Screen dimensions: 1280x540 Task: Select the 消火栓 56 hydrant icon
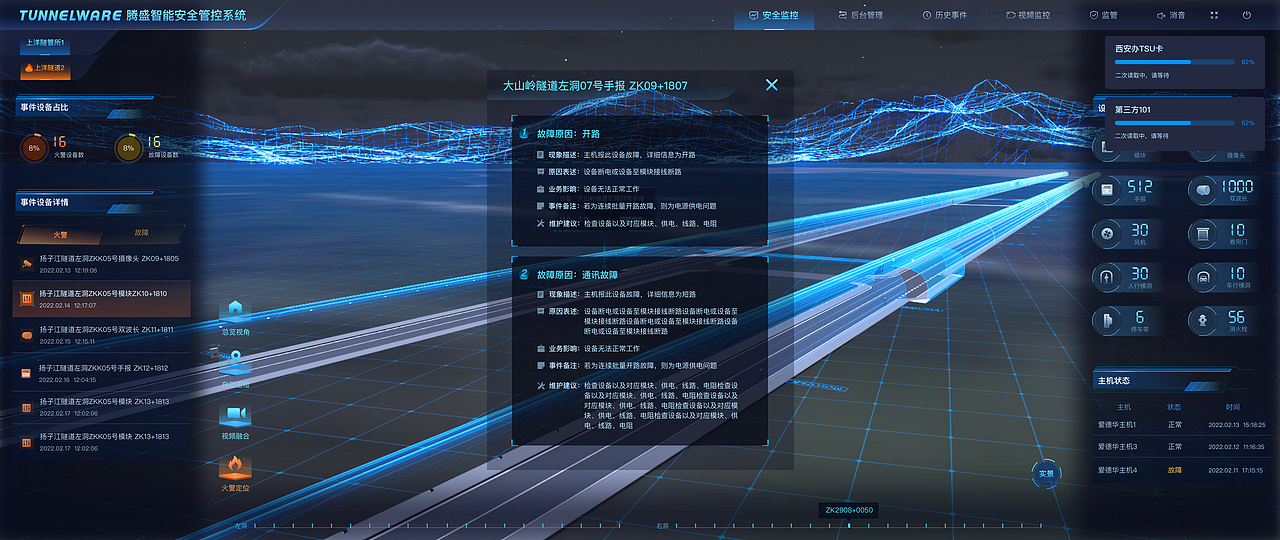point(1202,320)
